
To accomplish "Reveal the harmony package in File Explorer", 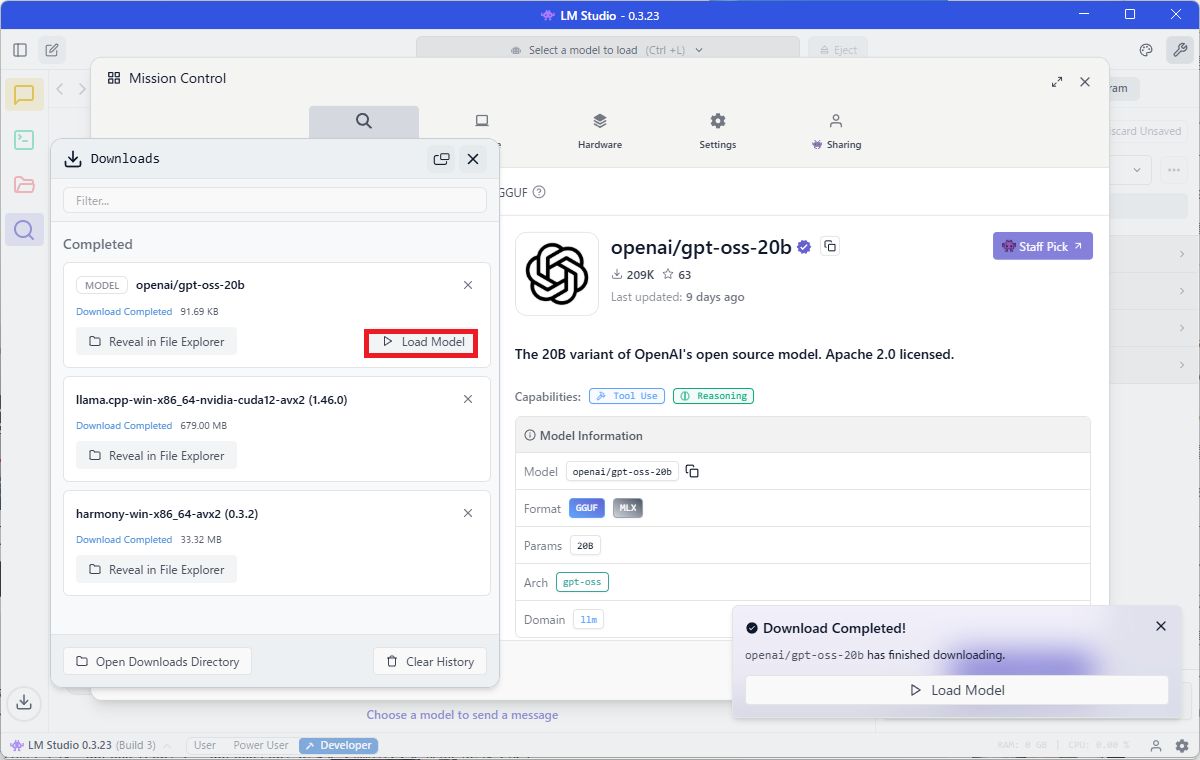I will point(156,569).
